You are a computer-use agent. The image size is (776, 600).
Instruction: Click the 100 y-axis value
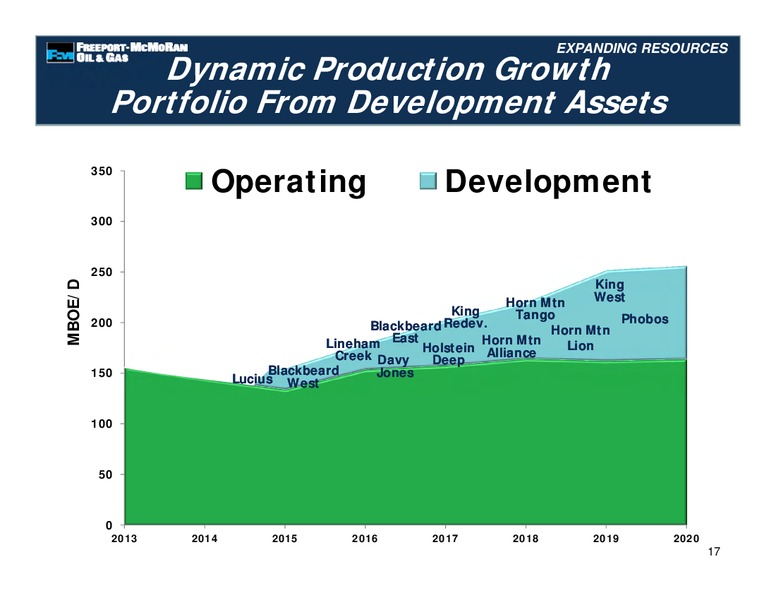pyautogui.click(x=101, y=424)
